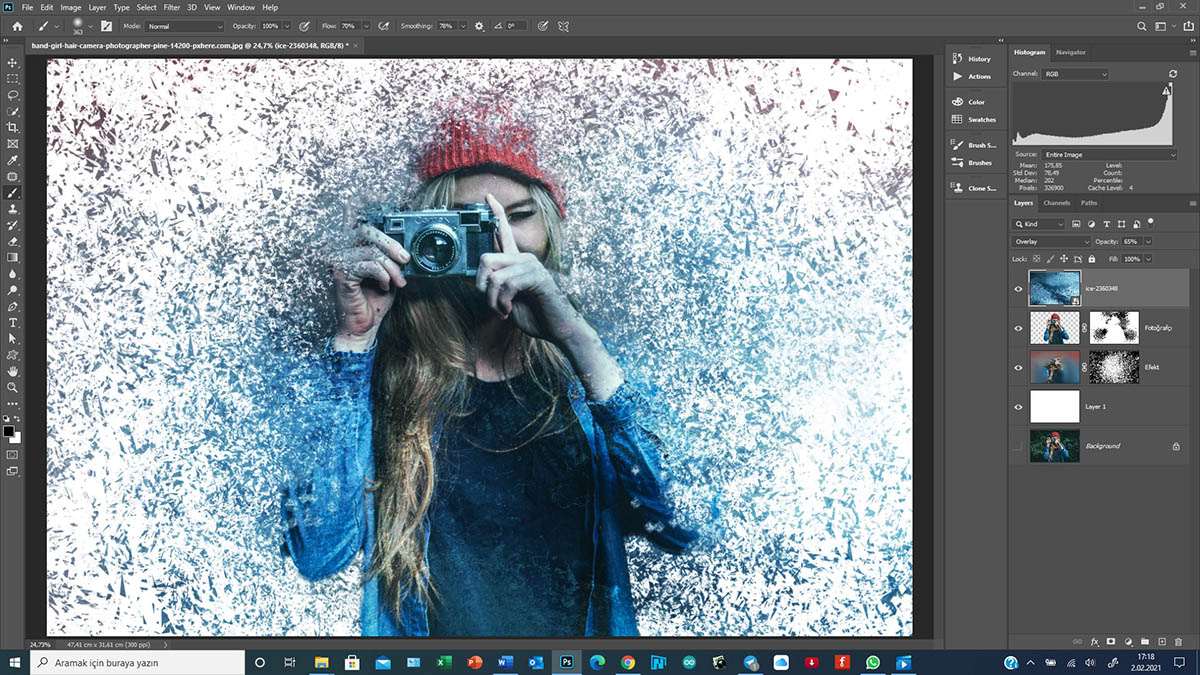Screen dimensions: 1200x675
Task: Hide the ice-2360348 layer
Action: tap(1018, 289)
